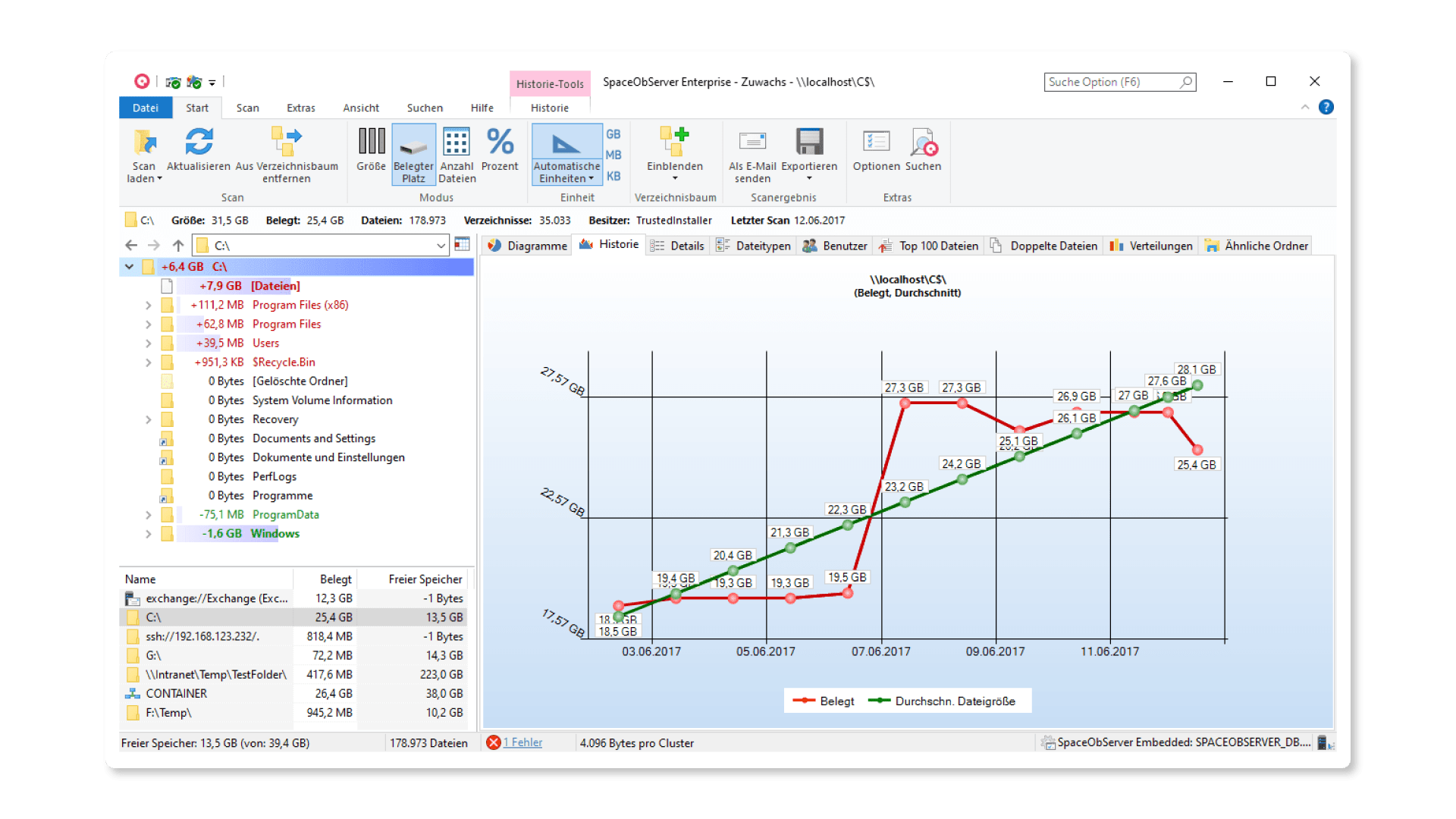Set unit to KB
Image resolution: width=1456 pixels, height=819 pixels.
(613, 176)
